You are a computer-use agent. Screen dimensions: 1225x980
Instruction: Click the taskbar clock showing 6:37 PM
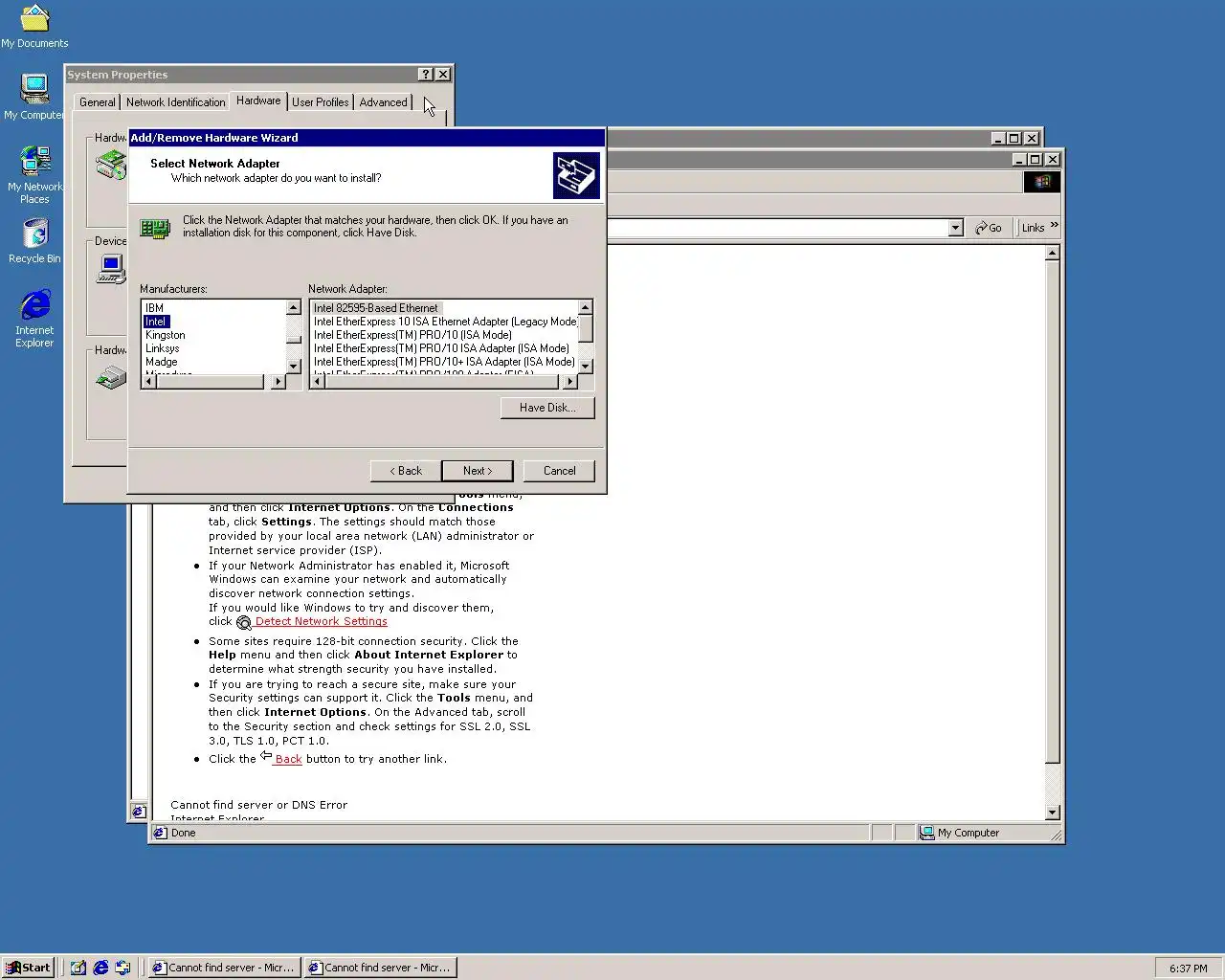point(1189,969)
